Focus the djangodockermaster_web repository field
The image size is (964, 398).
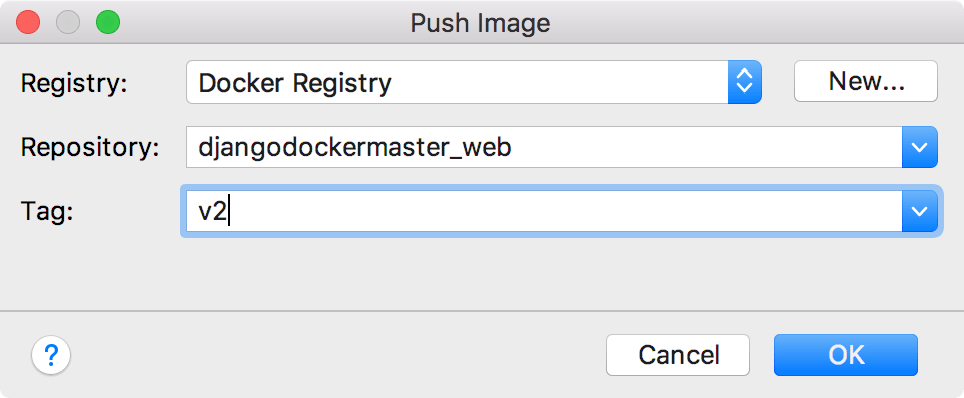[x=544, y=147]
